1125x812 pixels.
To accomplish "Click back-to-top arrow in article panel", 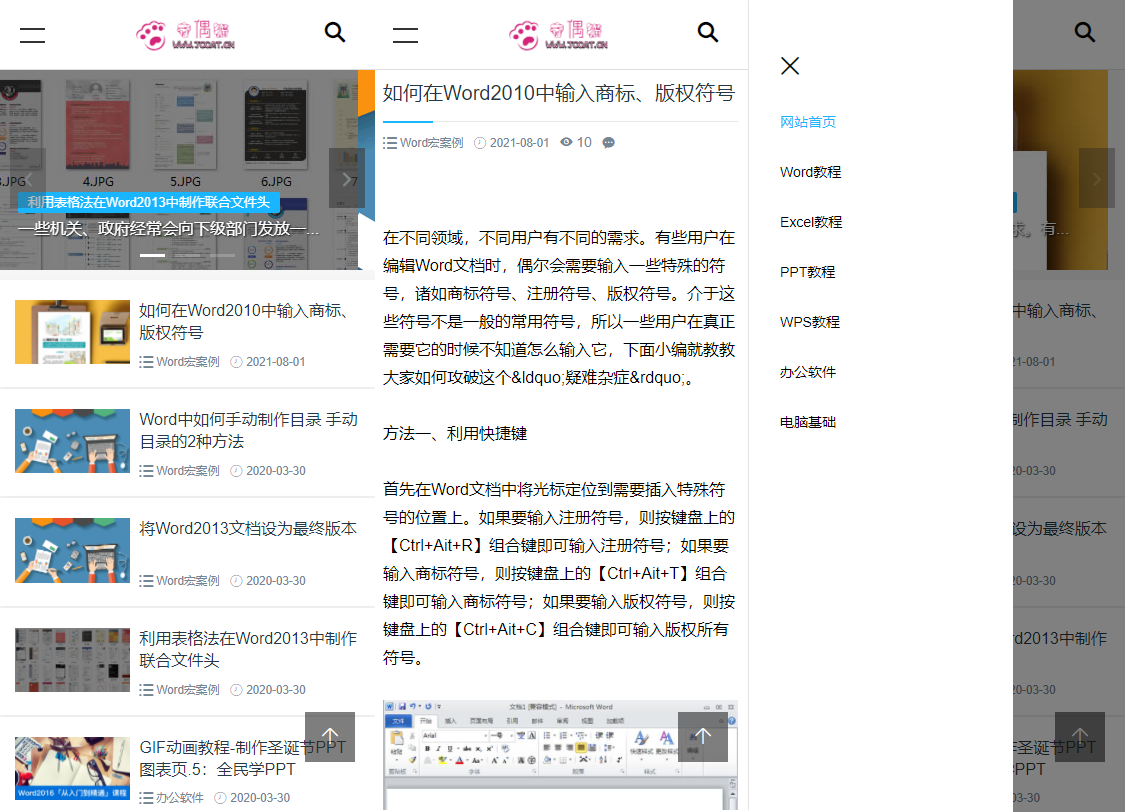I will 703,737.
